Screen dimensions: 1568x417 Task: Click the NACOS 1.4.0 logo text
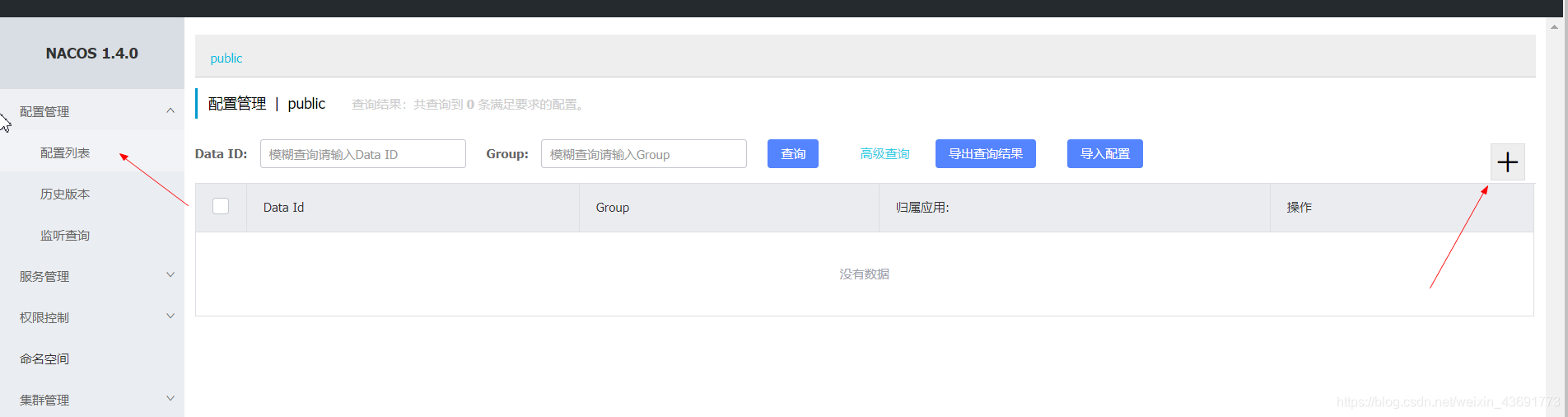pos(92,54)
